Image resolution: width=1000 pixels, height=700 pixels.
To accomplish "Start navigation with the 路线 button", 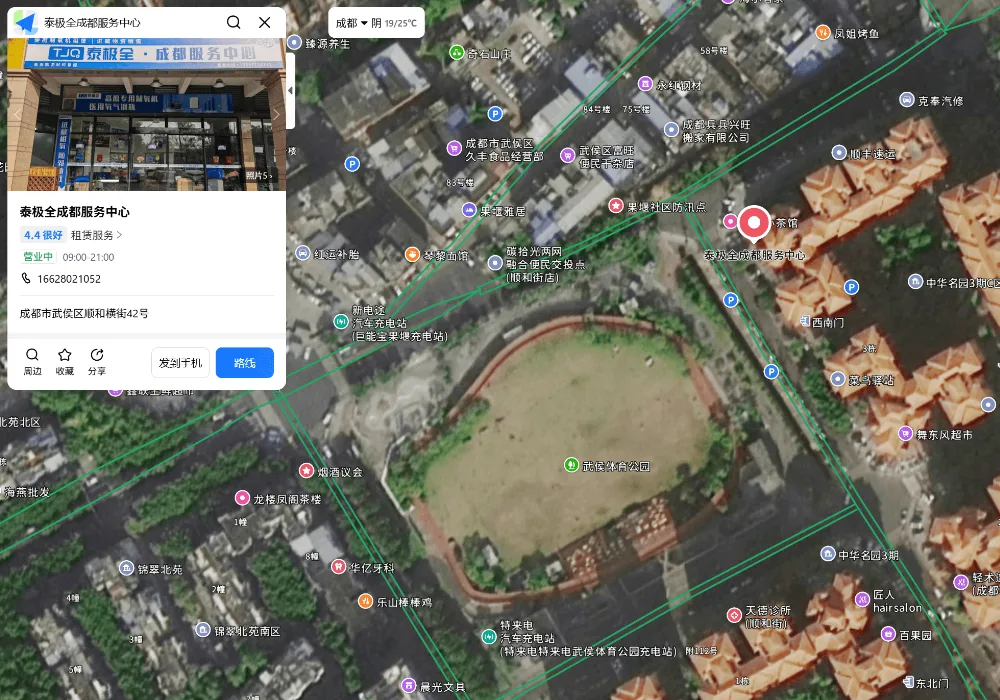I will point(245,363).
